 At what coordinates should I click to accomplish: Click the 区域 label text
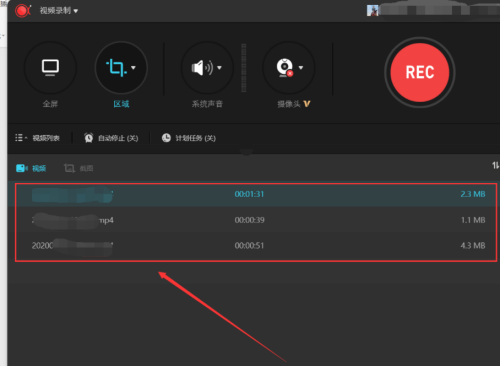coord(121,104)
